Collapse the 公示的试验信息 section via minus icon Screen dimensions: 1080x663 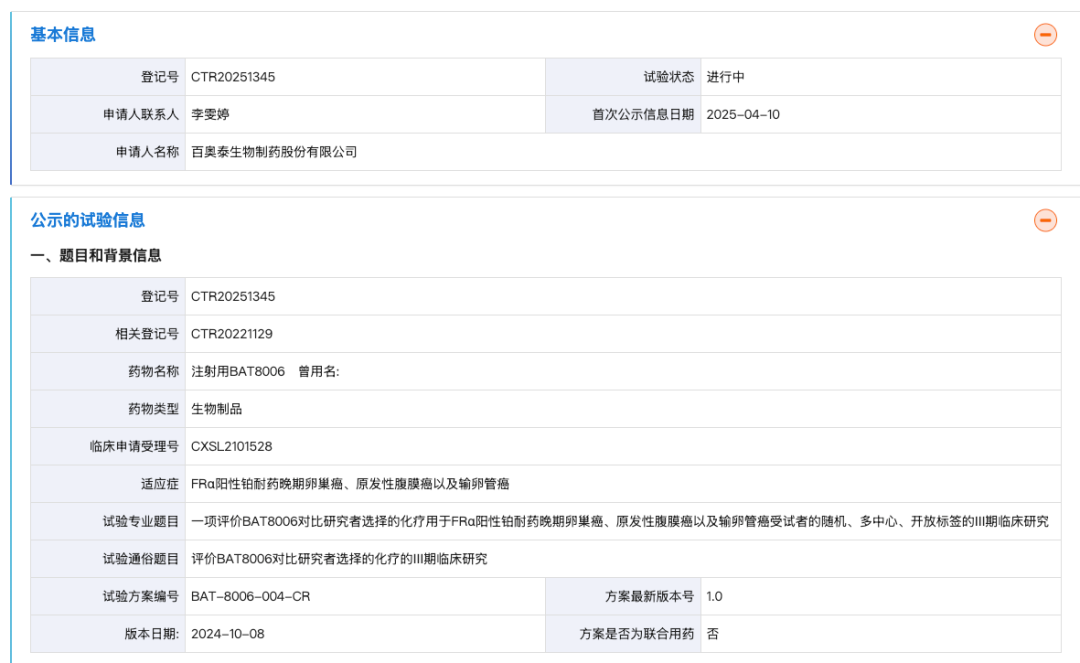point(1045,219)
